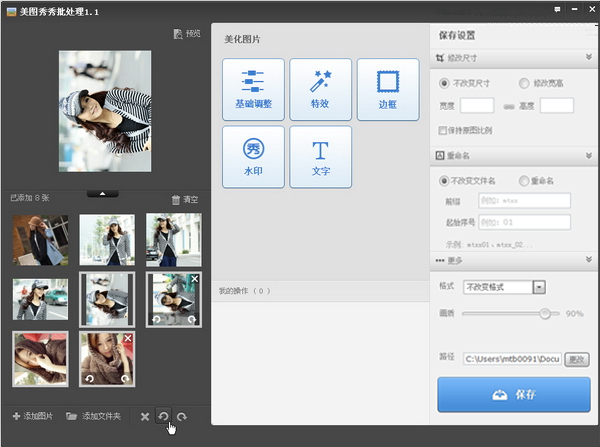Toggle the 保持原图比例 checkbox
Screen dimensions: 600x447
click(x=442, y=131)
